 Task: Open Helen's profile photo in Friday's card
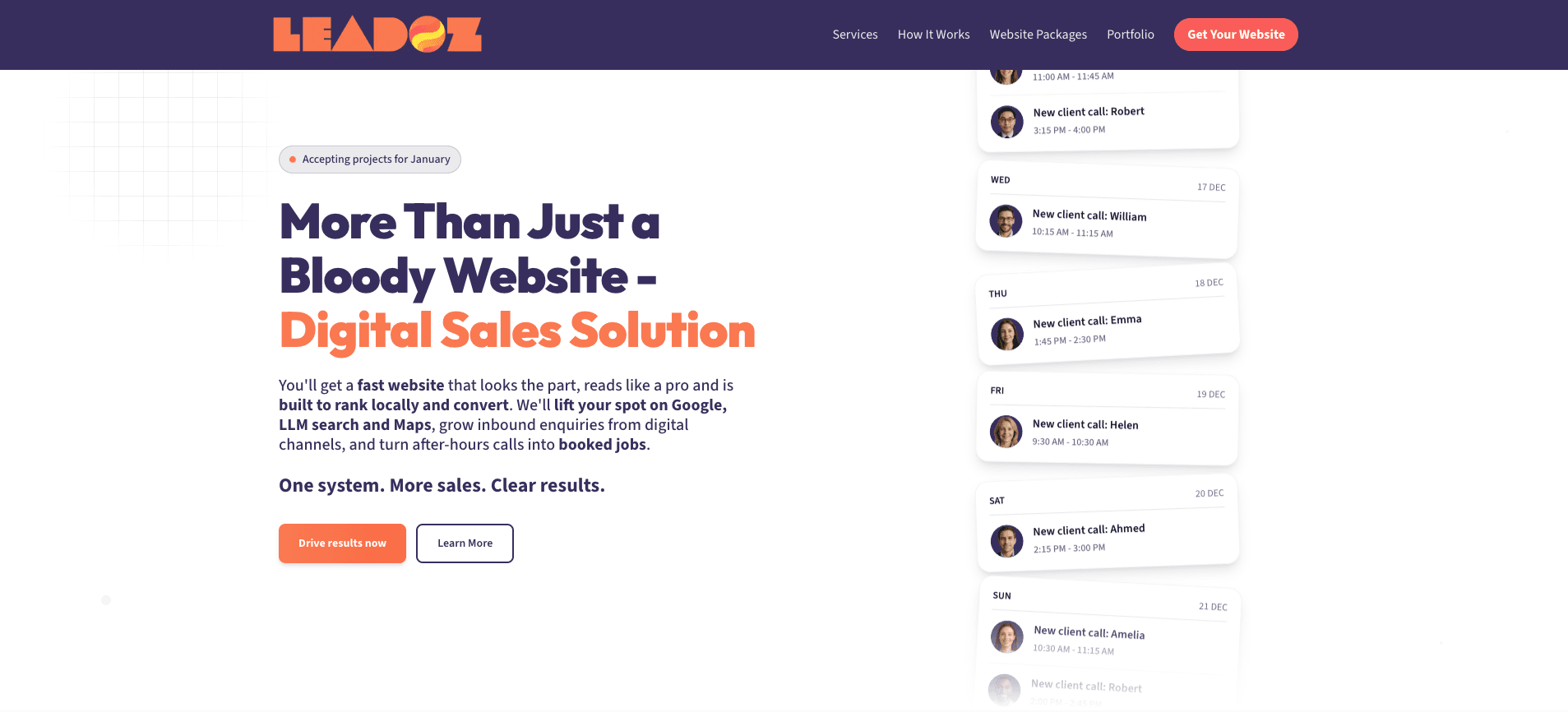pos(1006,432)
